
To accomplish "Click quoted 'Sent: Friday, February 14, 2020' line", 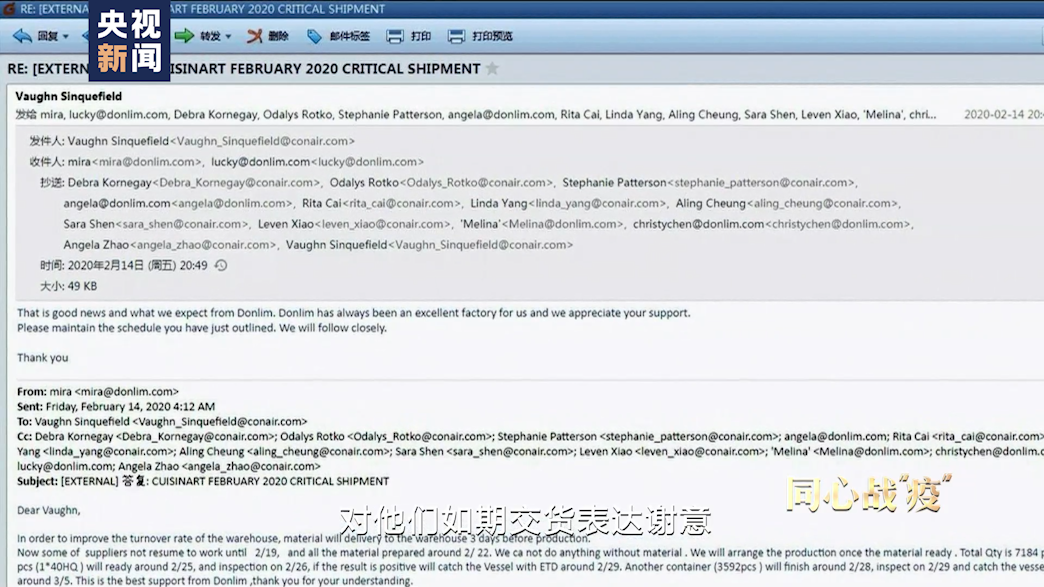I will (x=116, y=407).
